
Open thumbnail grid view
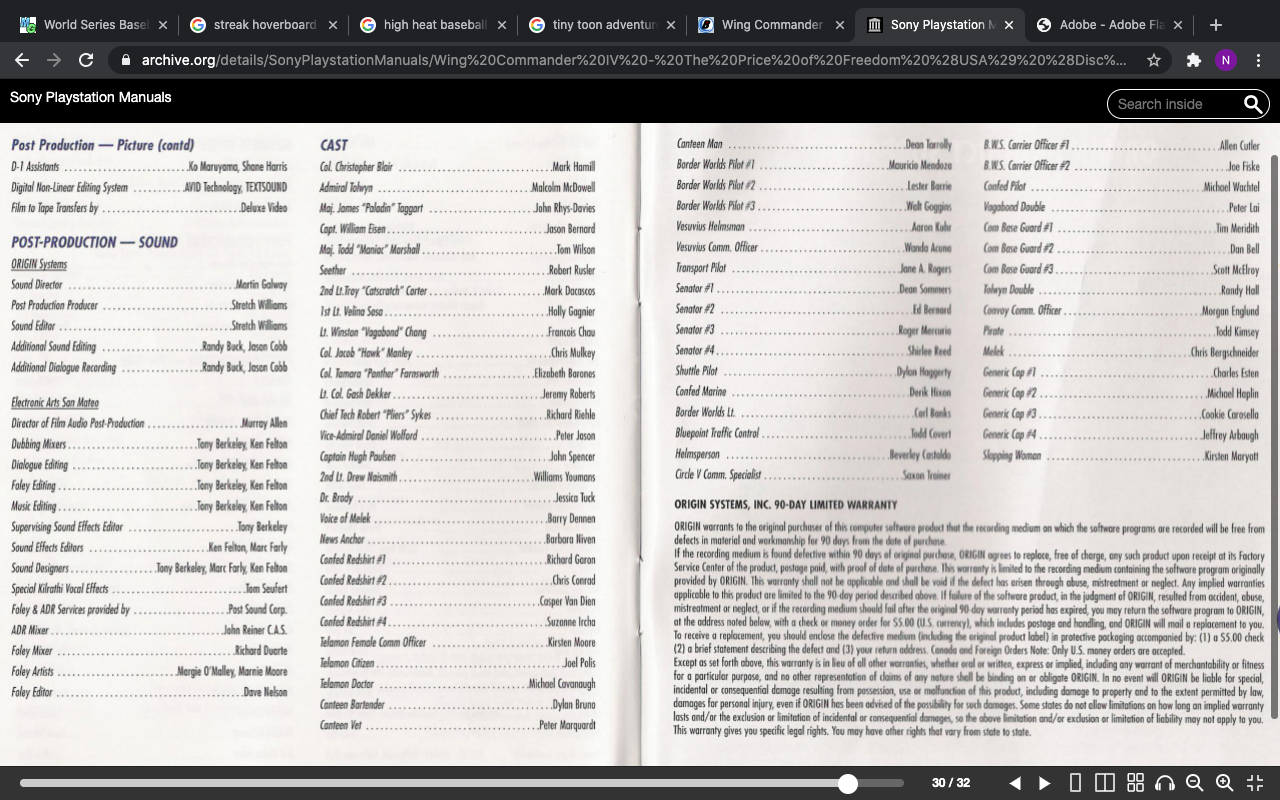[x=1135, y=783]
